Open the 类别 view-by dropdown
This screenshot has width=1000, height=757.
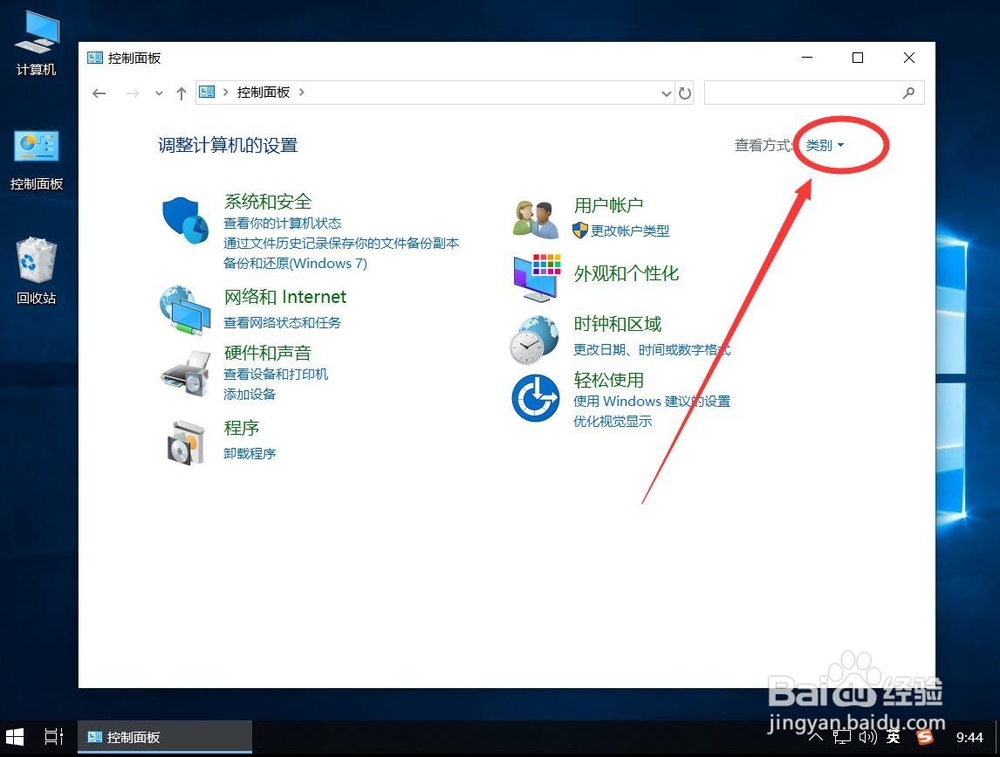pyautogui.click(x=825, y=145)
